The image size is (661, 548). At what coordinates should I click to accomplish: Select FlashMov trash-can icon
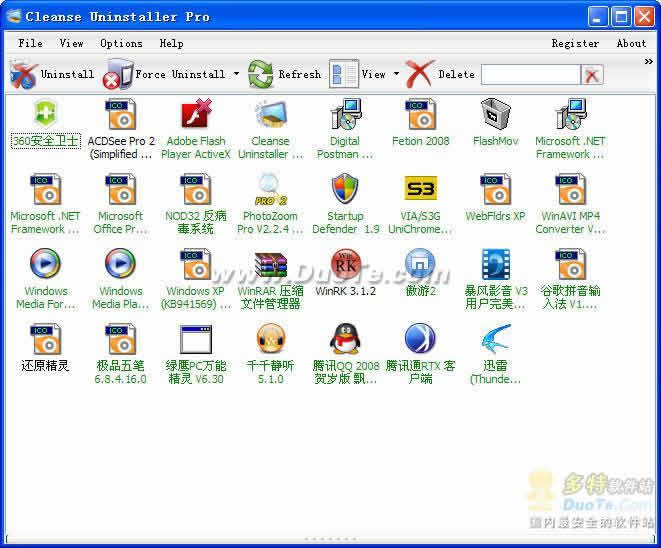pyautogui.click(x=495, y=114)
